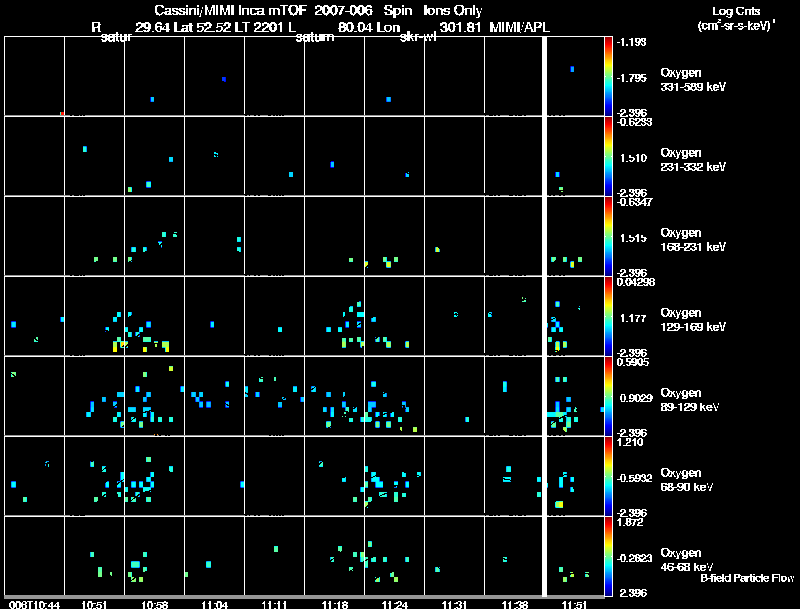Screen dimensions: 800x609
Task: Click color bar for Oxygen 129-169 keV
Action: (x=608, y=316)
